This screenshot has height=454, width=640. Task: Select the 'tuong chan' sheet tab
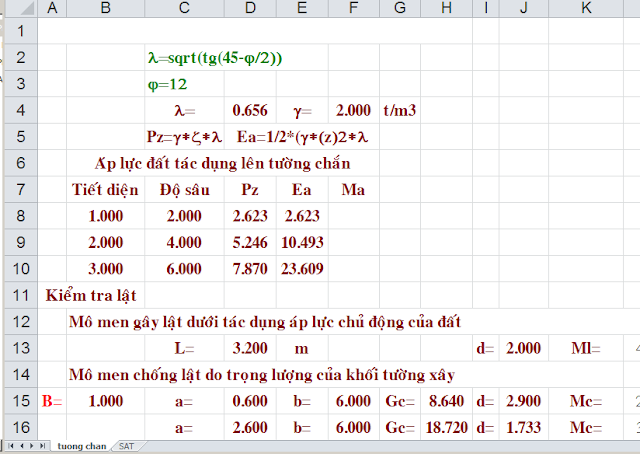point(81,445)
